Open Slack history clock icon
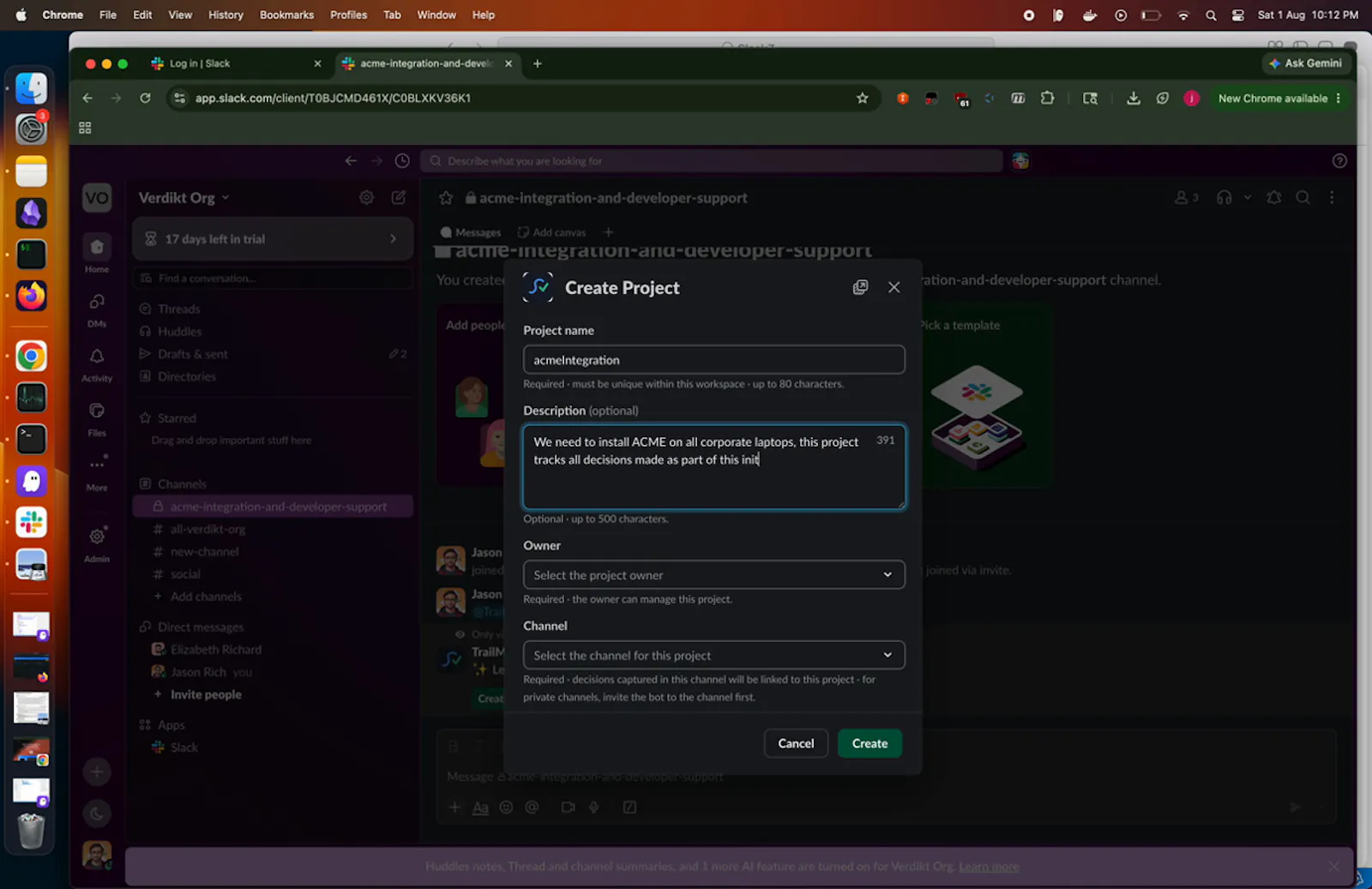The height and width of the screenshot is (889, 1372). point(402,161)
